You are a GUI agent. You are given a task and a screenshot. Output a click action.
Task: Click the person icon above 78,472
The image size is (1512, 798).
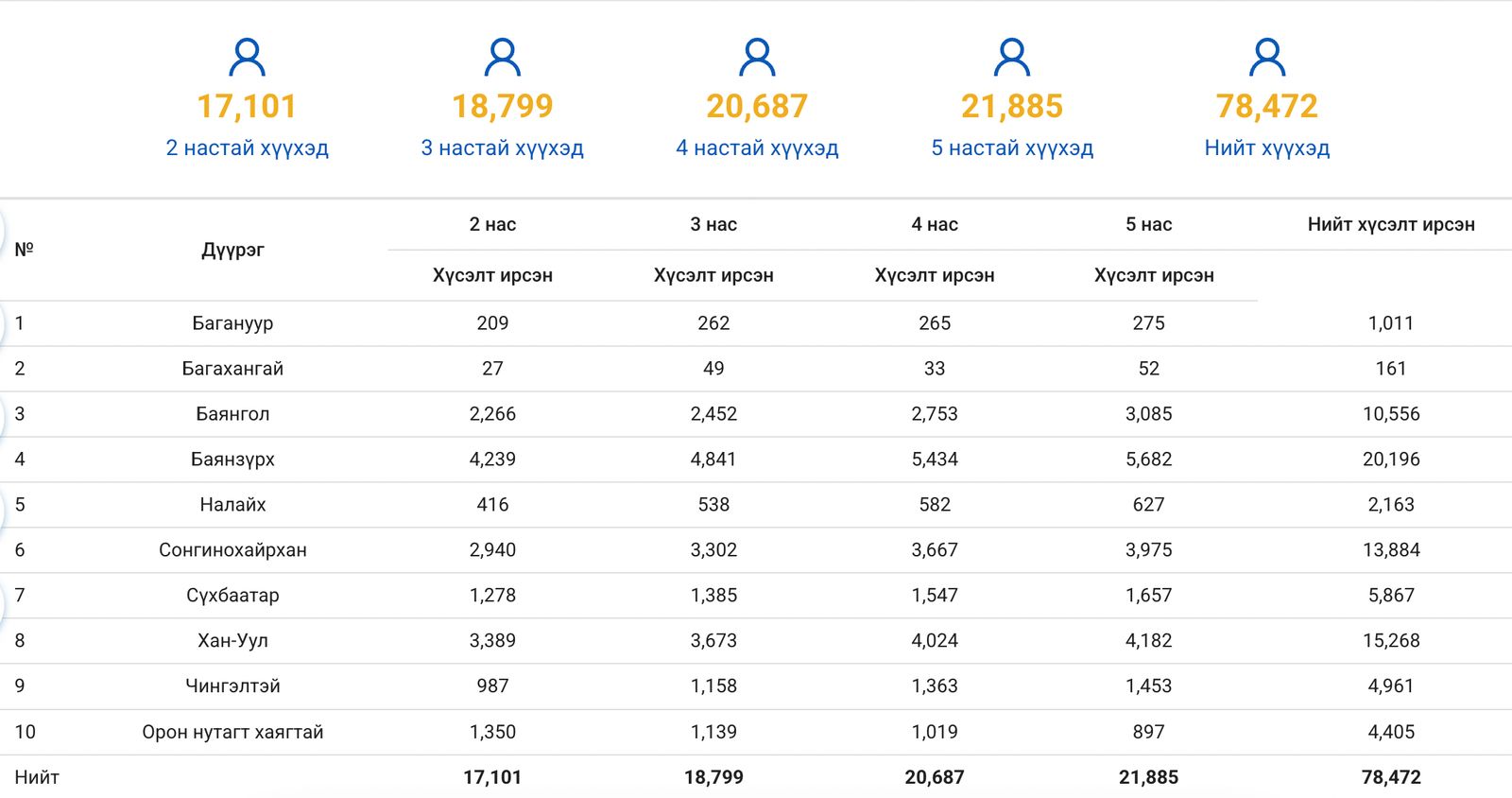(1267, 57)
